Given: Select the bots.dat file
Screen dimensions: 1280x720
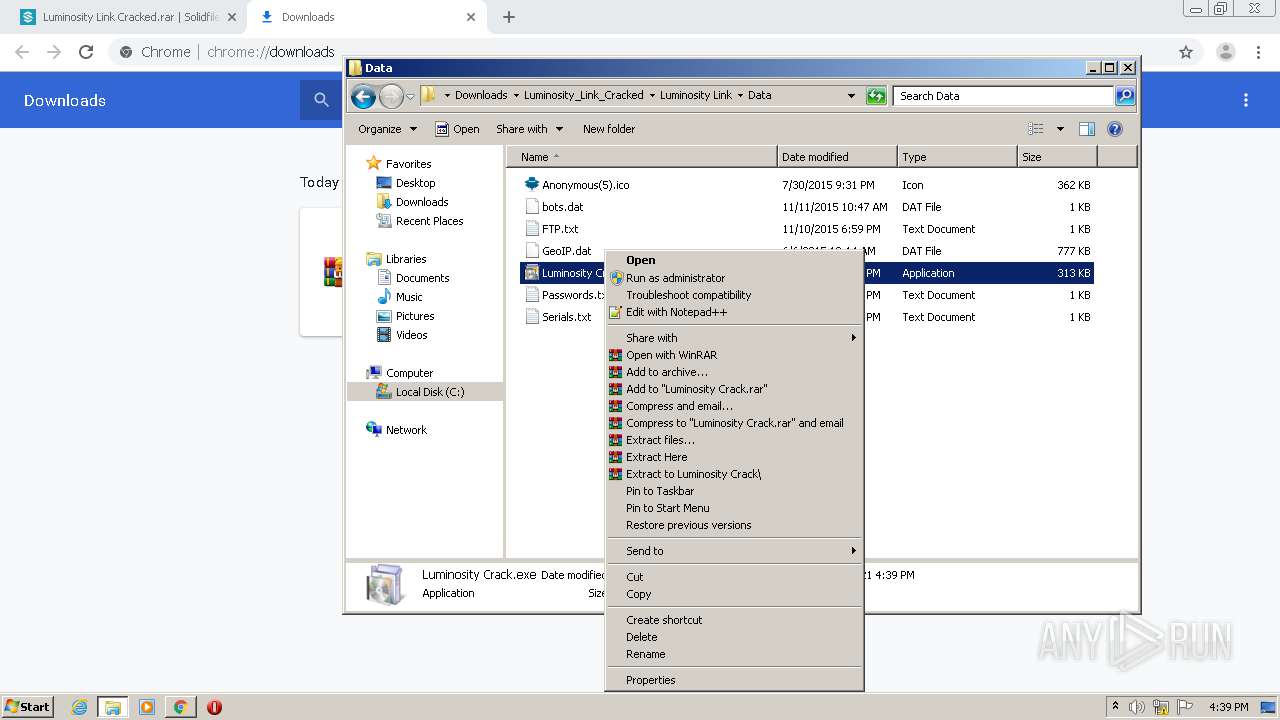Looking at the screenshot, I should pyautogui.click(x=562, y=207).
